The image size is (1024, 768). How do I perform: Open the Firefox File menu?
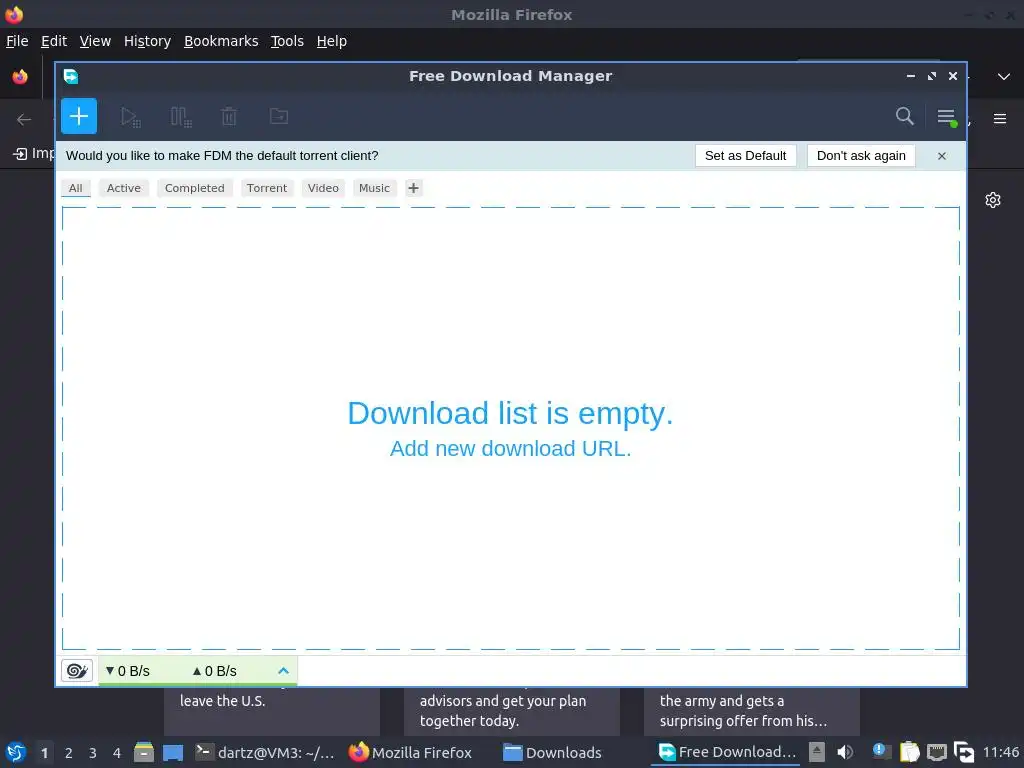tap(17, 41)
